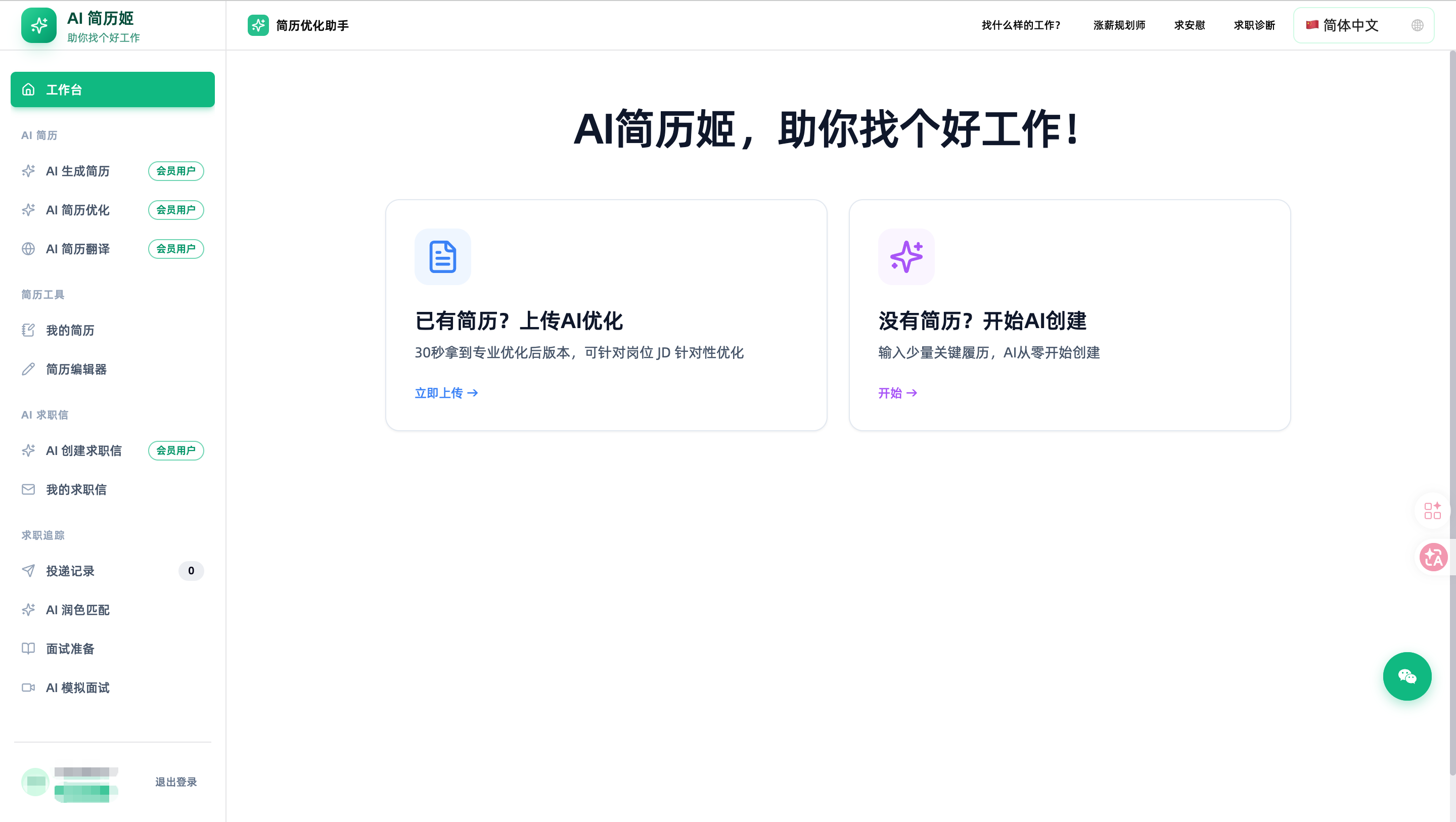1456x822 pixels.
Task: Open AI 模拟面试 camera icon
Action: coord(28,688)
